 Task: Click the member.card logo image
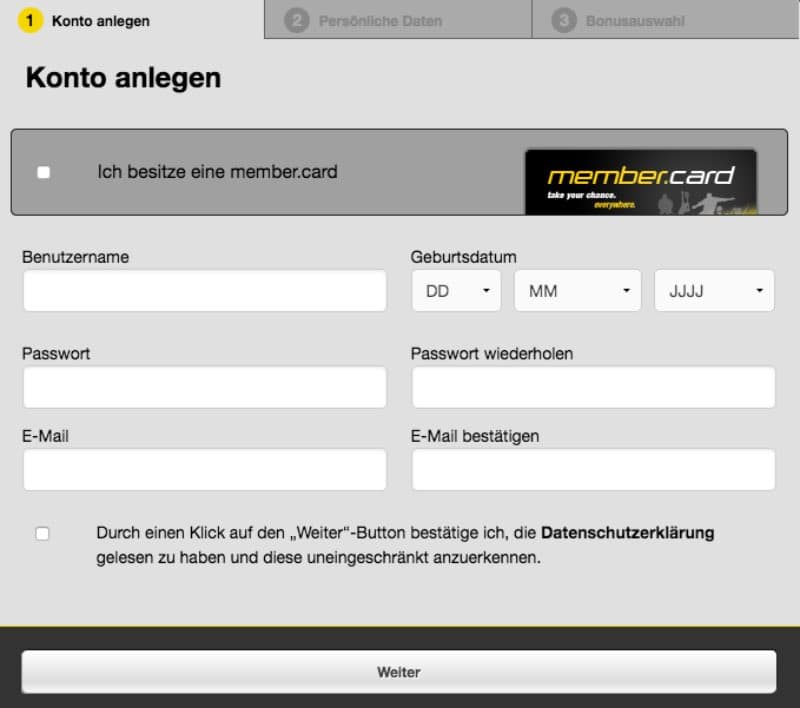pos(641,182)
